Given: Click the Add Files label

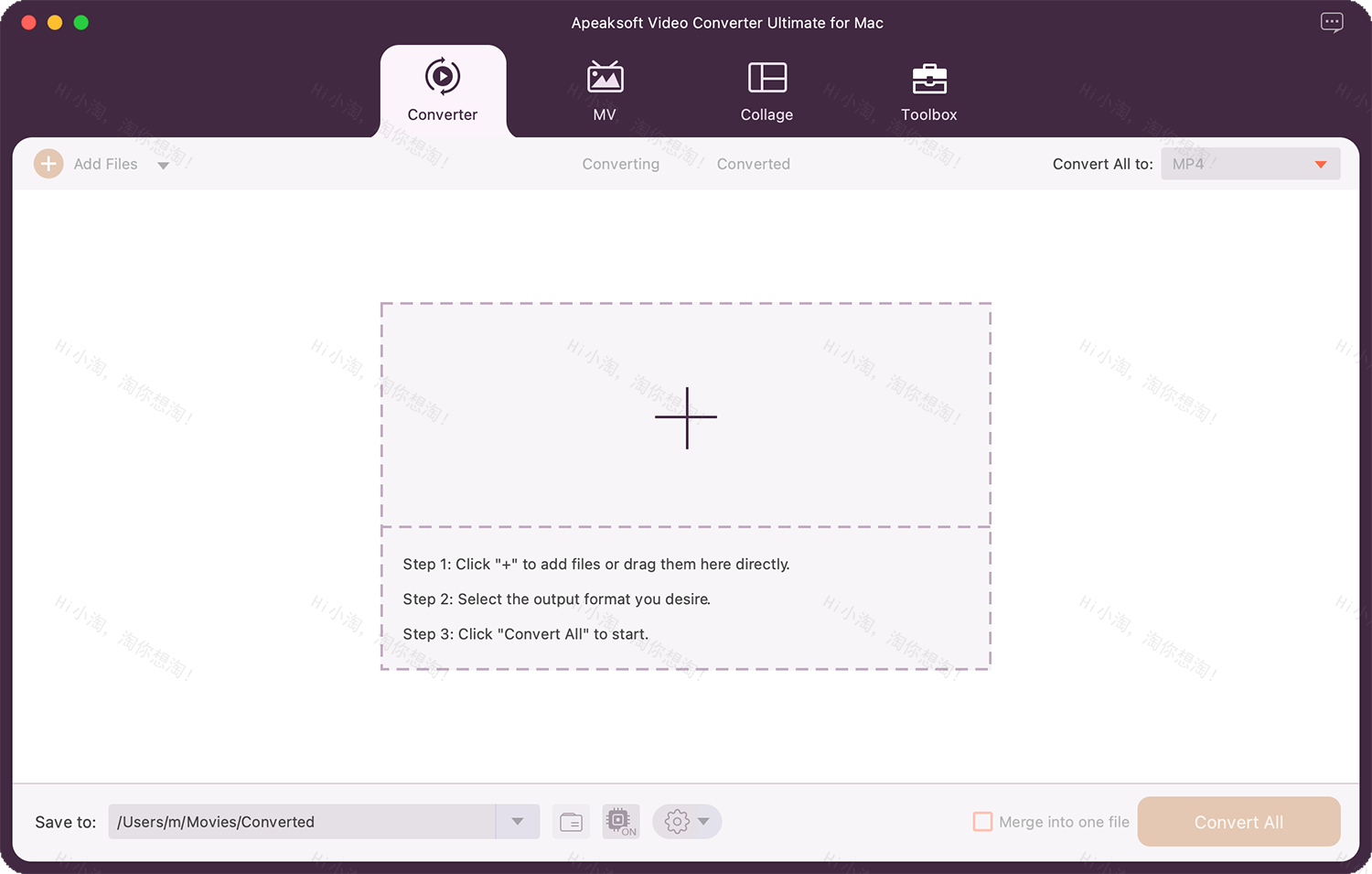Looking at the screenshot, I should pos(105,164).
